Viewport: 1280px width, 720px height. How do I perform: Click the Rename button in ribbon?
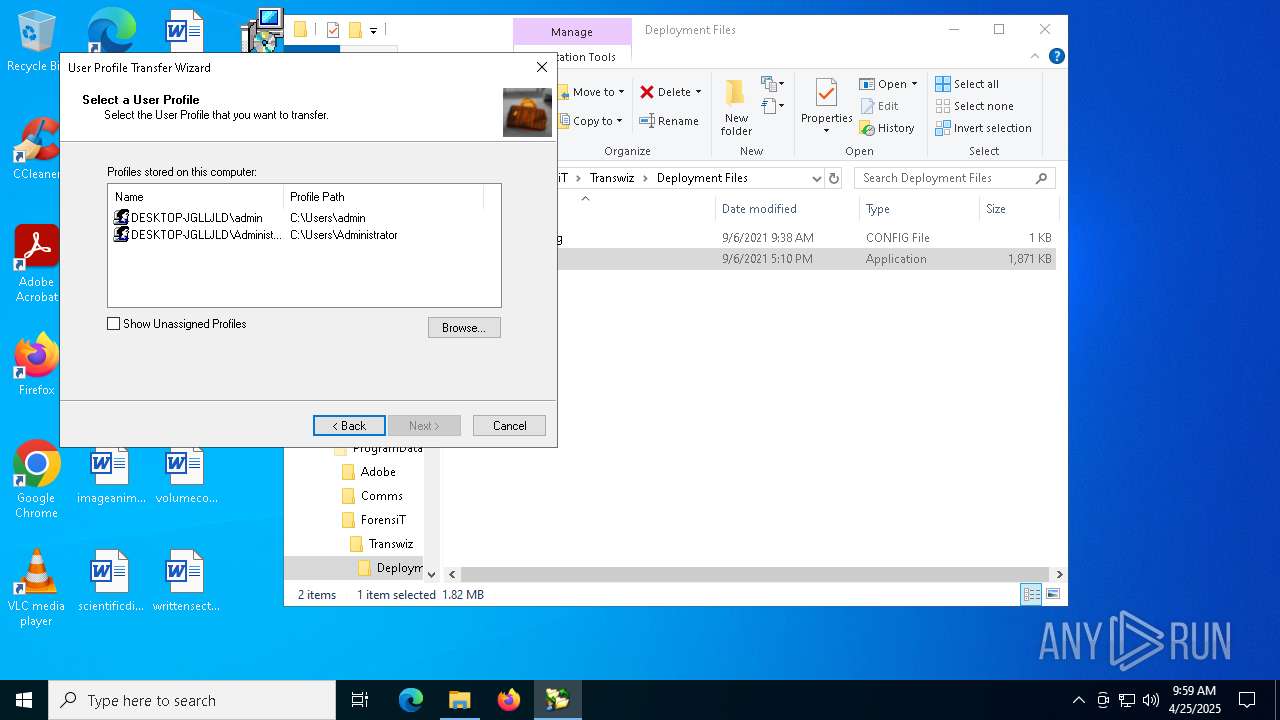point(670,121)
